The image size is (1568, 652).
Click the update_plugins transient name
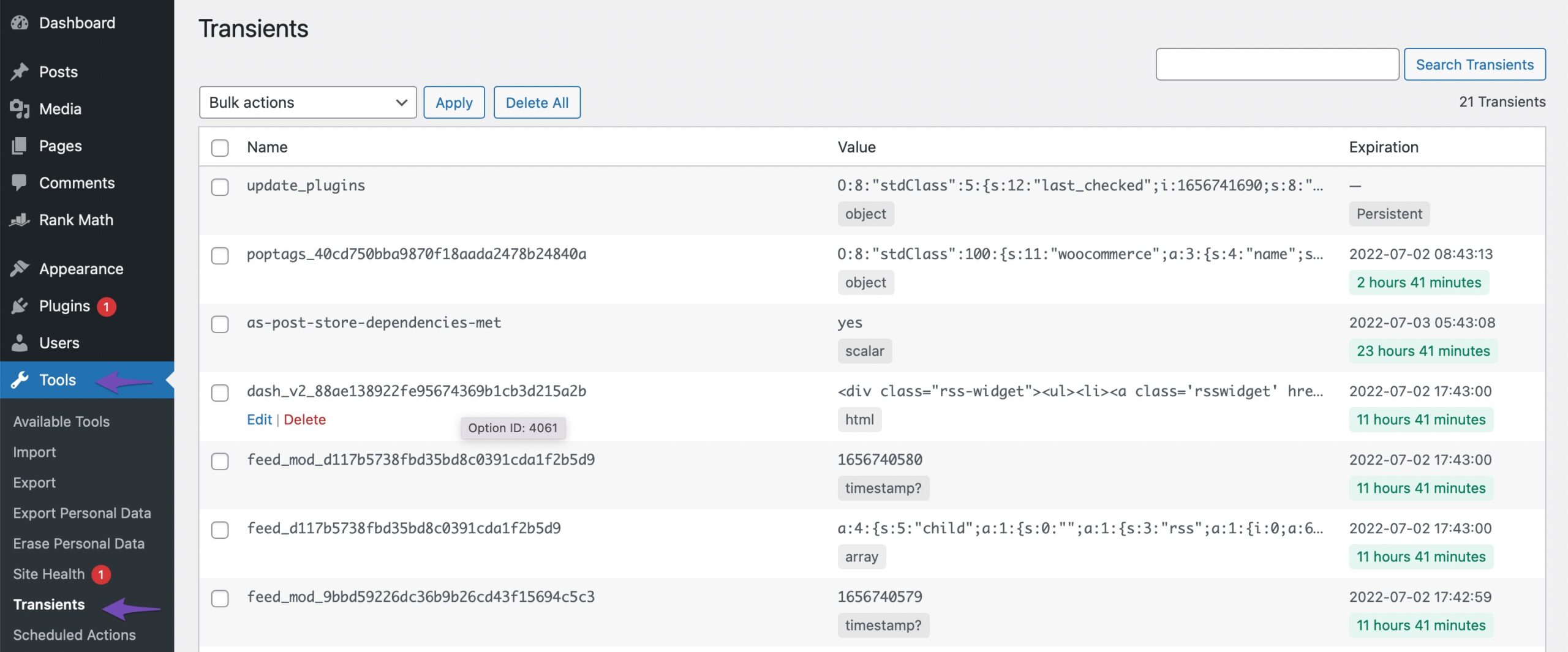pyautogui.click(x=306, y=185)
